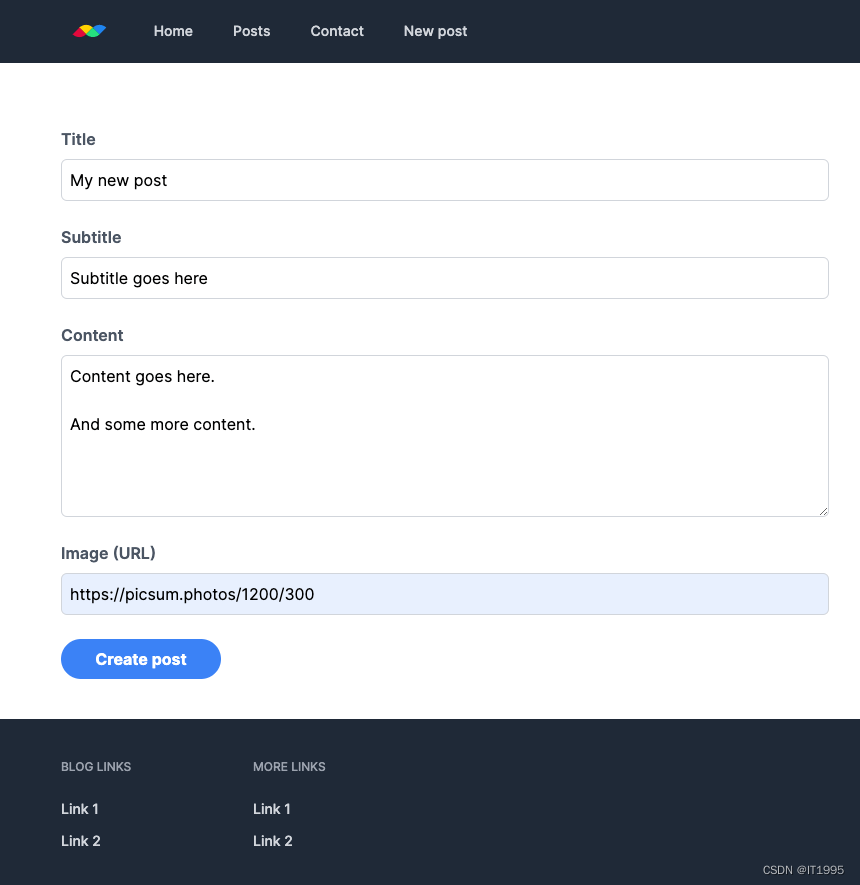Image resolution: width=860 pixels, height=885 pixels.
Task: Click Link 1 under MORE LINKS
Action: pyautogui.click(x=271, y=809)
